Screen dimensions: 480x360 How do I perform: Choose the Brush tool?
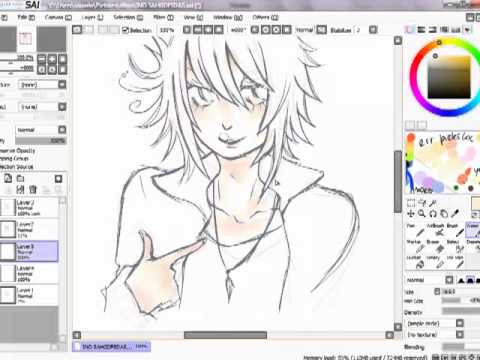coord(455,230)
